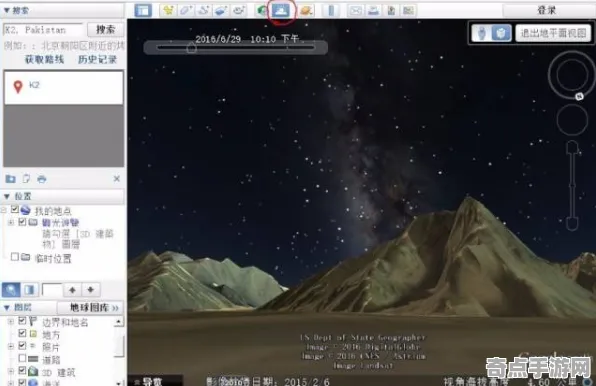Click the K2, Pakistan search input field
596x386 pixels.
(x=43, y=30)
